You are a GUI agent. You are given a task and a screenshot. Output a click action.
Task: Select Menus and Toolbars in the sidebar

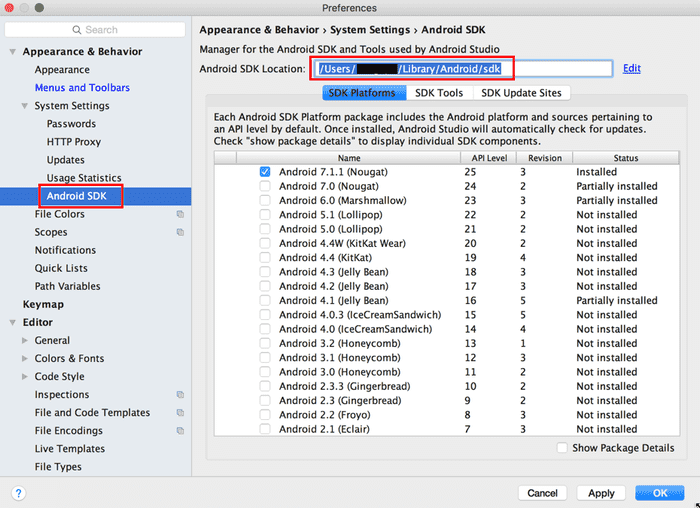(x=82, y=88)
